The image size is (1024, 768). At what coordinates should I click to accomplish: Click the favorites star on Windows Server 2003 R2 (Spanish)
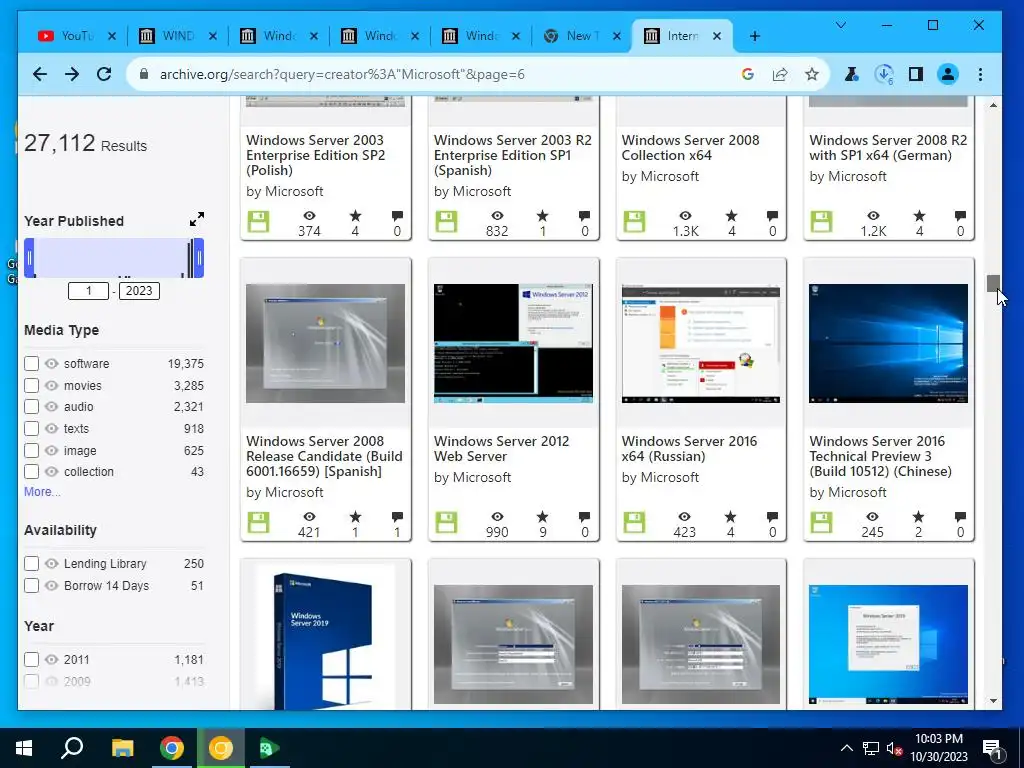(x=543, y=216)
